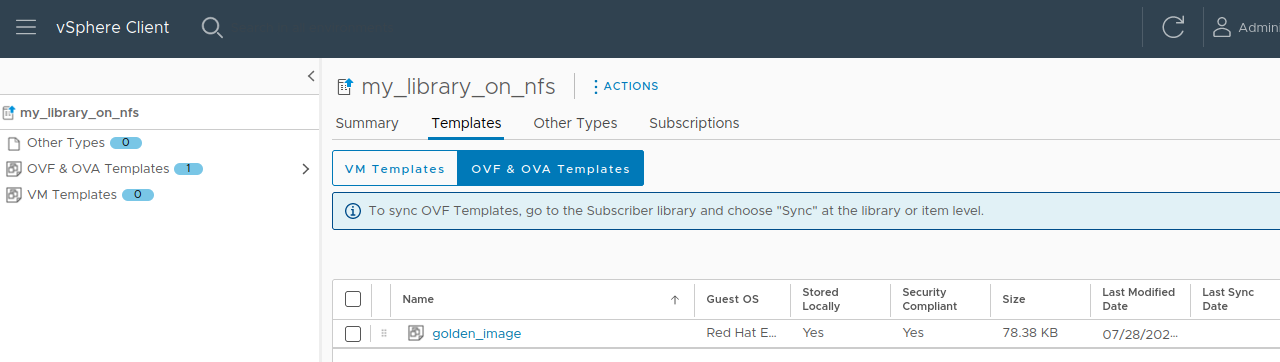Switch to the Subscriptions tab
The height and width of the screenshot is (362, 1280).
tap(694, 123)
